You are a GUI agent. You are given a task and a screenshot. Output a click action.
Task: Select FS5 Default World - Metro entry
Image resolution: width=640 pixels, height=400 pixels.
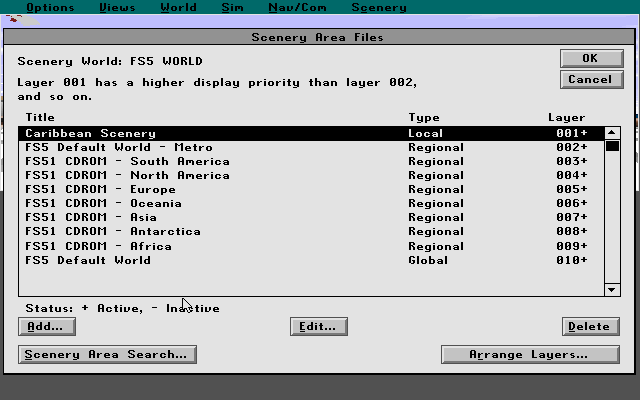coord(118,147)
